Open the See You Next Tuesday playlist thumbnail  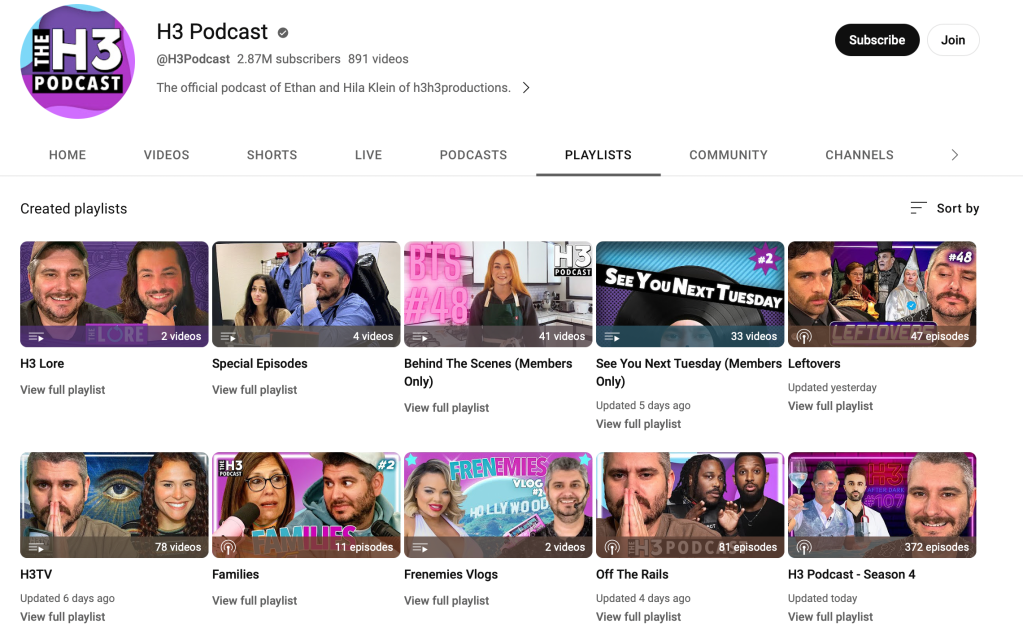(689, 293)
